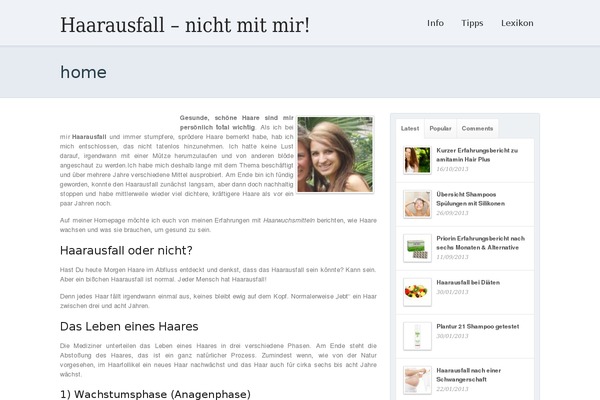Open the Priorin Erfahrungsbericht nach sechs Monaten post

click(x=481, y=243)
